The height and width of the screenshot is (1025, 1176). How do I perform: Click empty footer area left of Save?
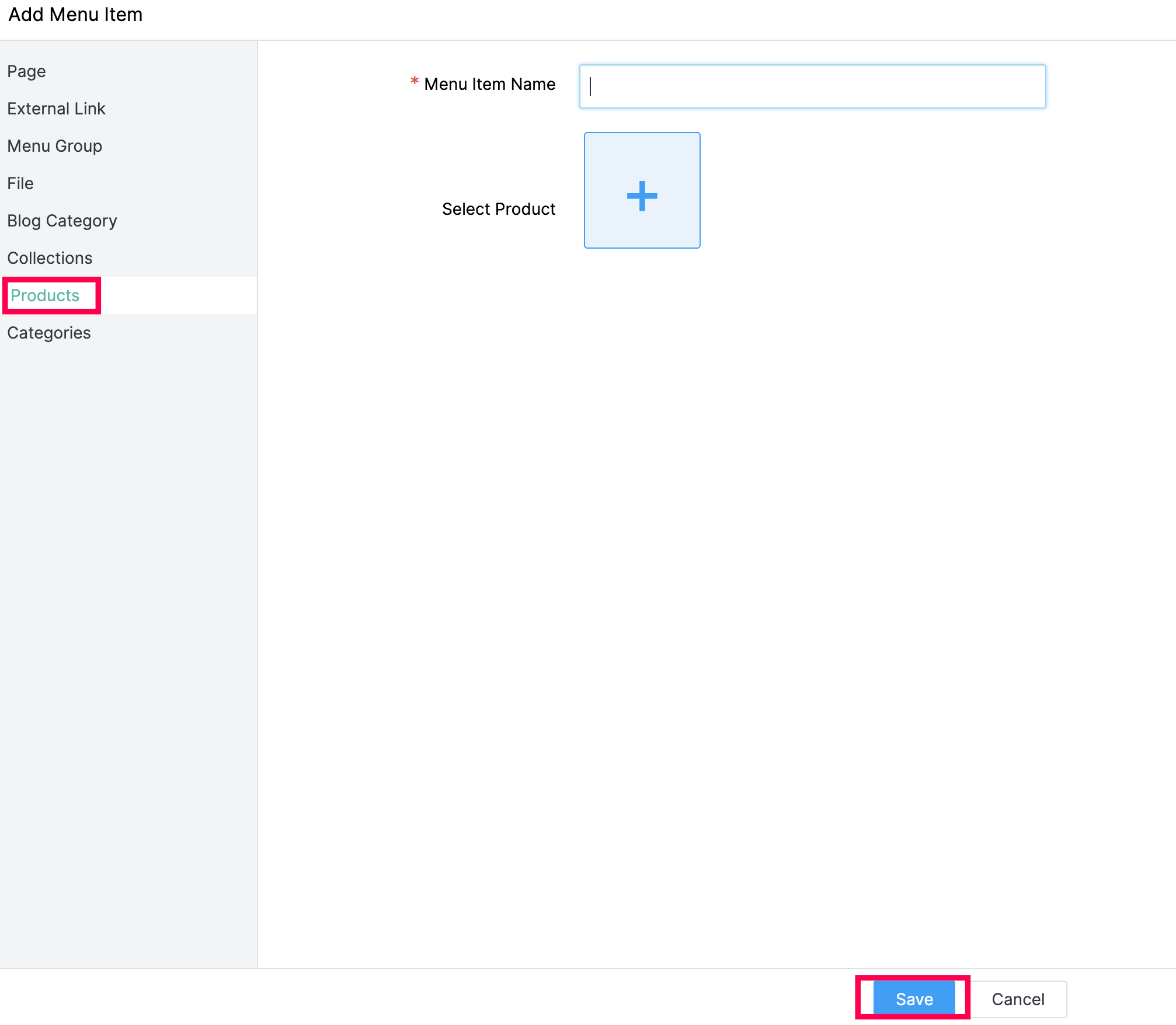[467, 999]
